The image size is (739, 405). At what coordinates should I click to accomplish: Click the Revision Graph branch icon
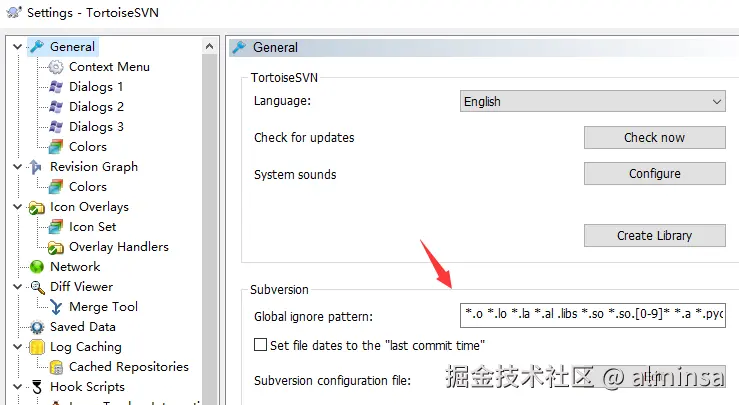pos(36,167)
